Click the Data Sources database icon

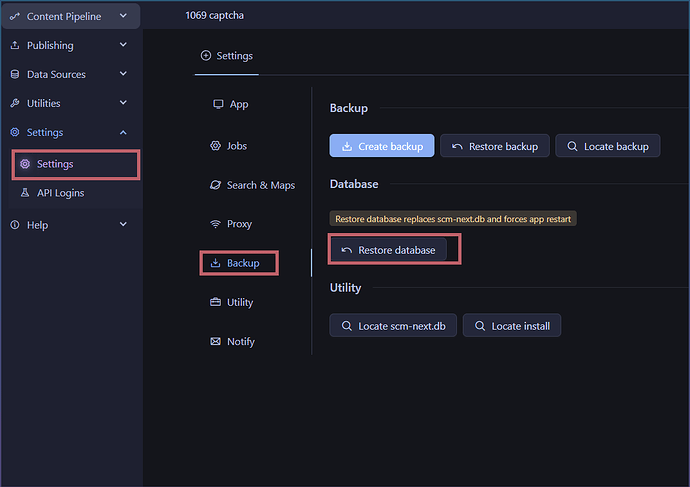[15, 74]
